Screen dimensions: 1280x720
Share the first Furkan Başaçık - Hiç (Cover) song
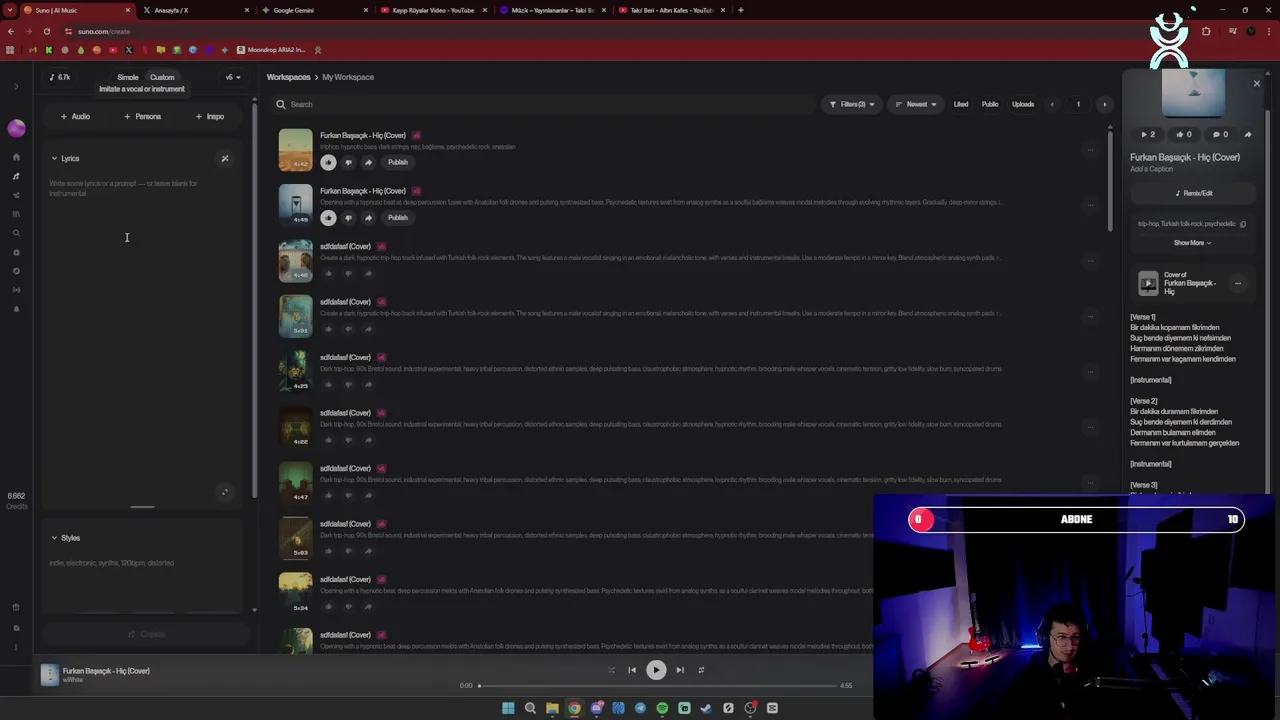(368, 162)
